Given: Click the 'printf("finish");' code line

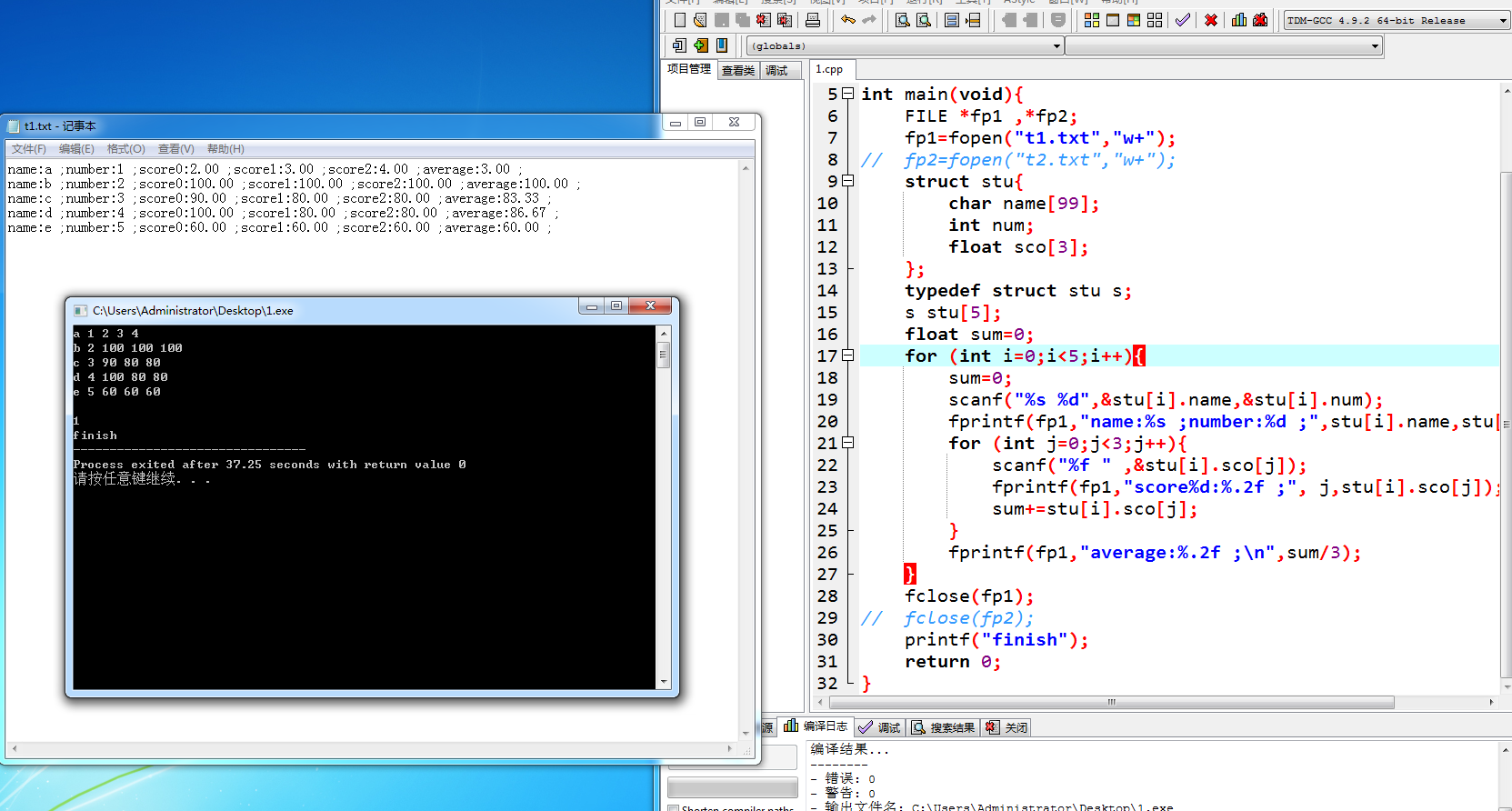Looking at the screenshot, I should click(x=996, y=639).
